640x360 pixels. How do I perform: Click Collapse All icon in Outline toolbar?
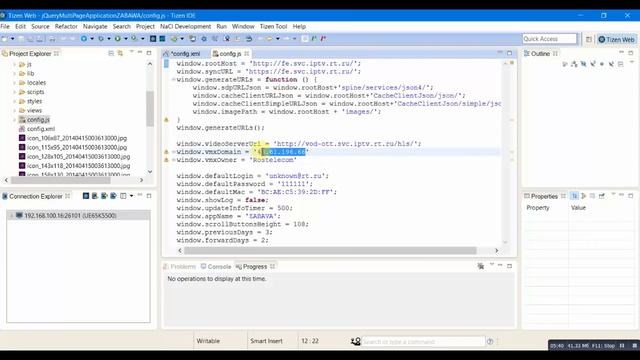[620, 64]
